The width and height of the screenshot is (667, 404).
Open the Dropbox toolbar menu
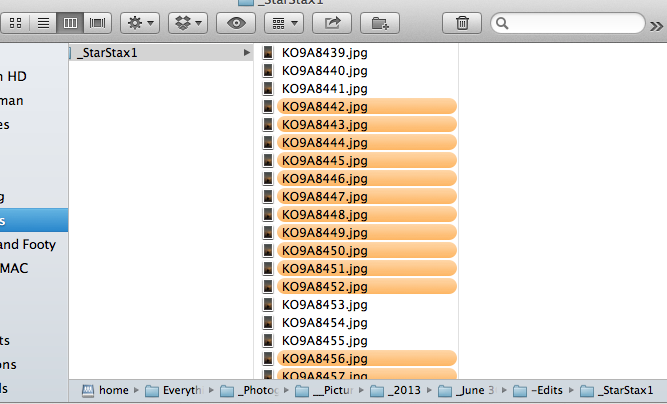pyautogui.click(x=187, y=22)
